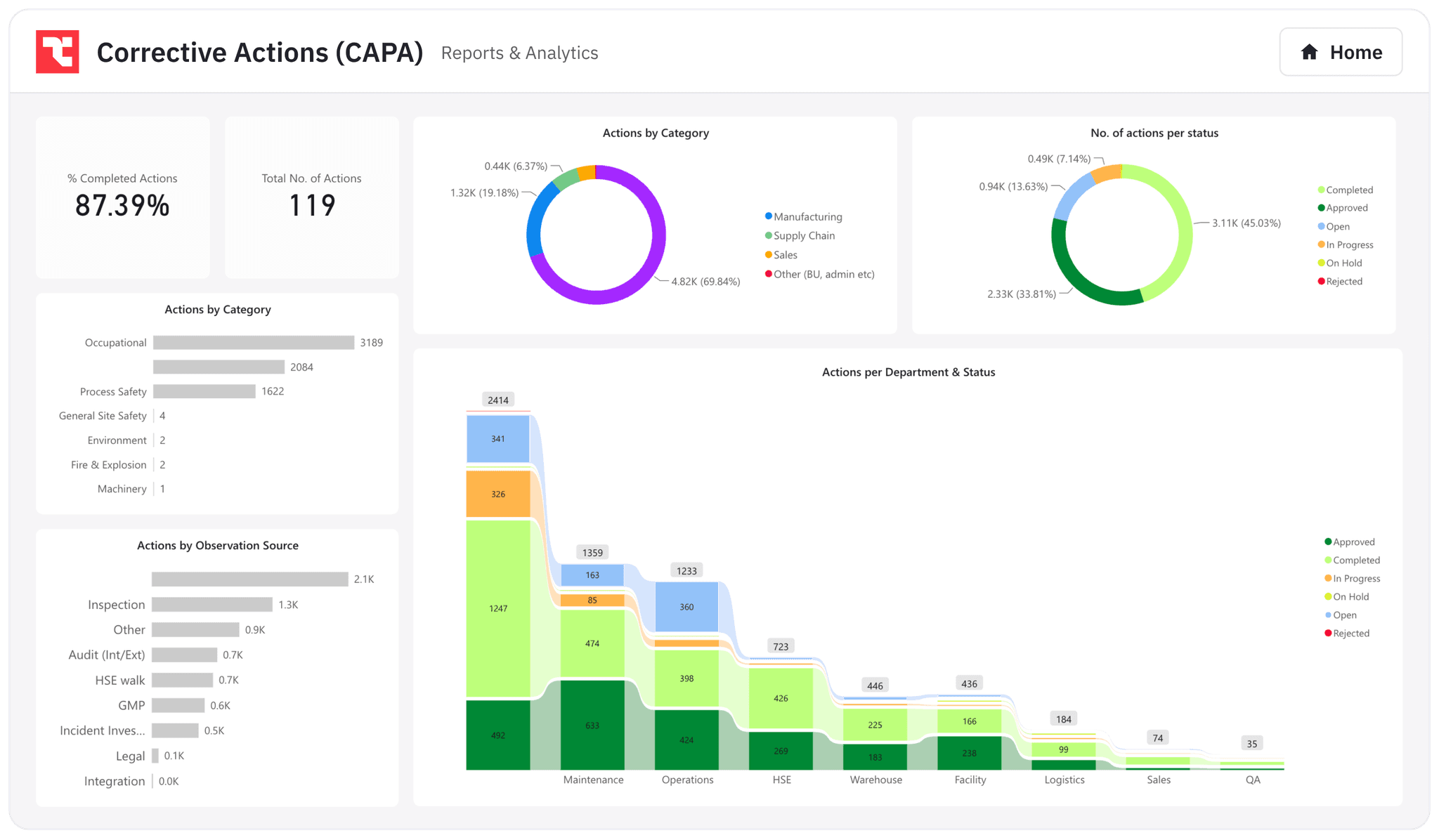Click the GMP source label
Viewport: 1439px width, 840px height.
(x=131, y=706)
